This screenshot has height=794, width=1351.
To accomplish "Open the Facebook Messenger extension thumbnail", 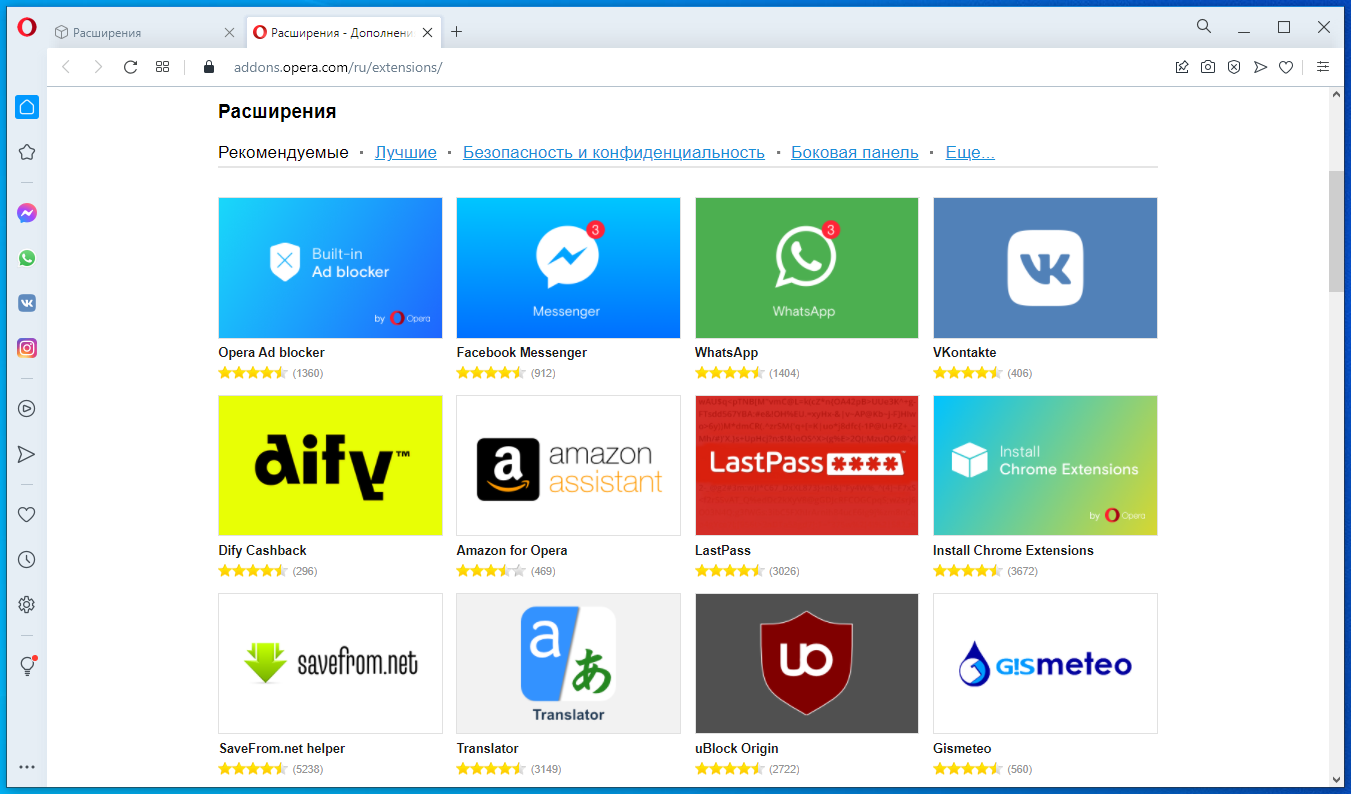I will coord(568,268).
